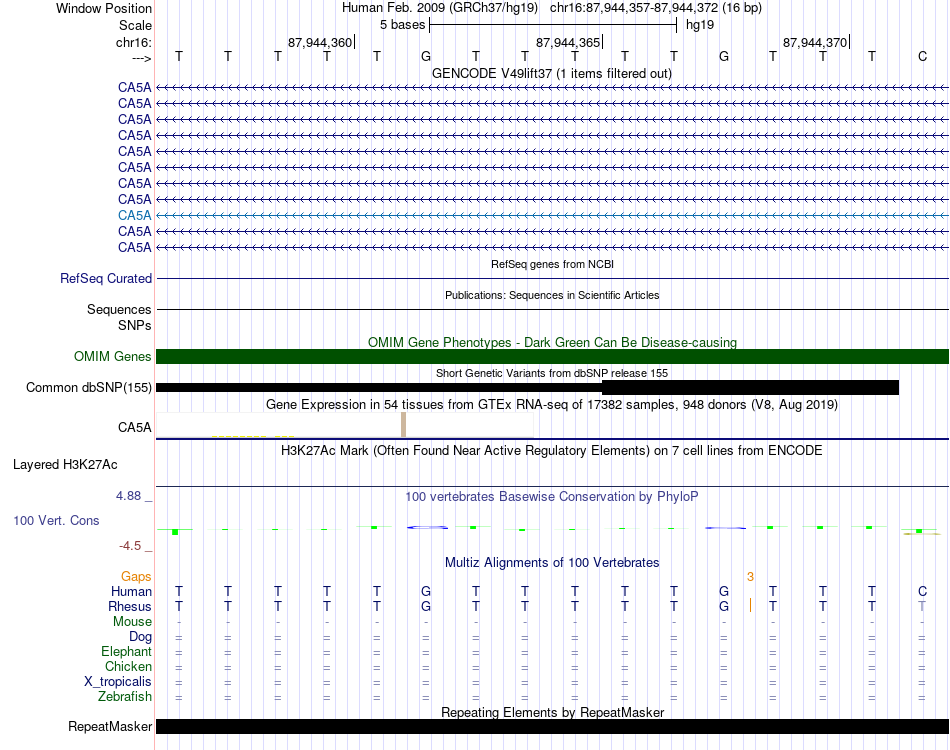This screenshot has height=750, width=950.
Task: Click the 'Window Position' label
Action: coord(104,8)
